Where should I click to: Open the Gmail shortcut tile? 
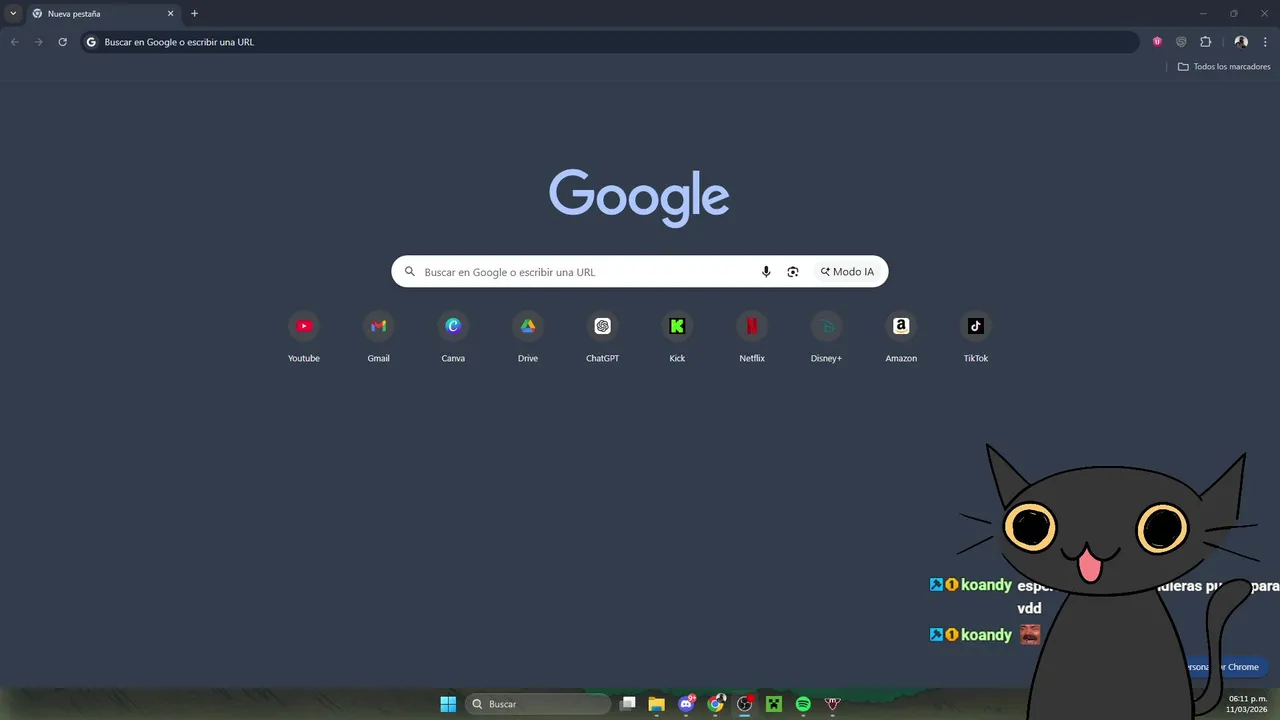378,337
